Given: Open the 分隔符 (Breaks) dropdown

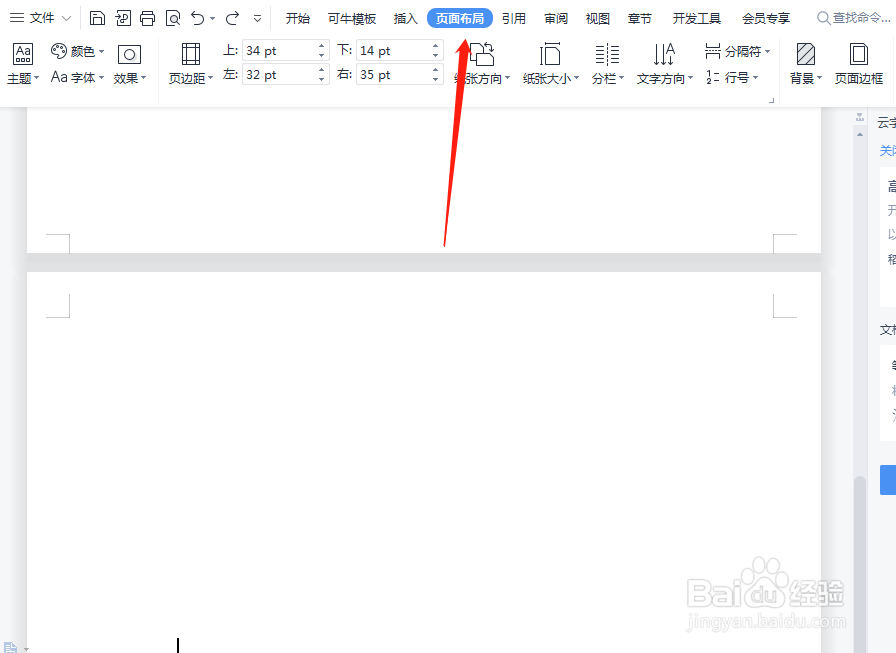Looking at the screenshot, I should pos(738,50).
